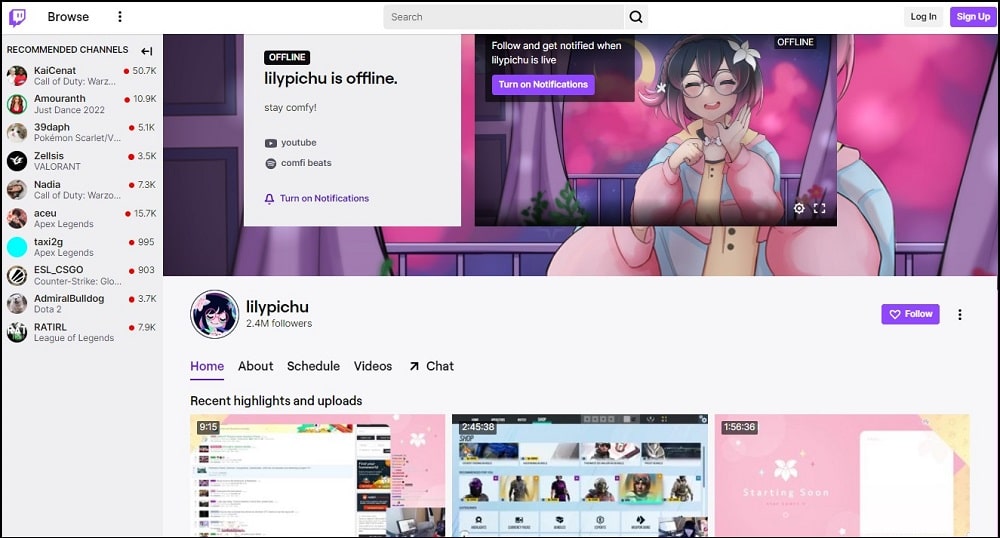Image resolution: width=1000 pixels, height=538 pixels.
Task: Click the ESL_CSGO channel name
Action: coord(58,270)
